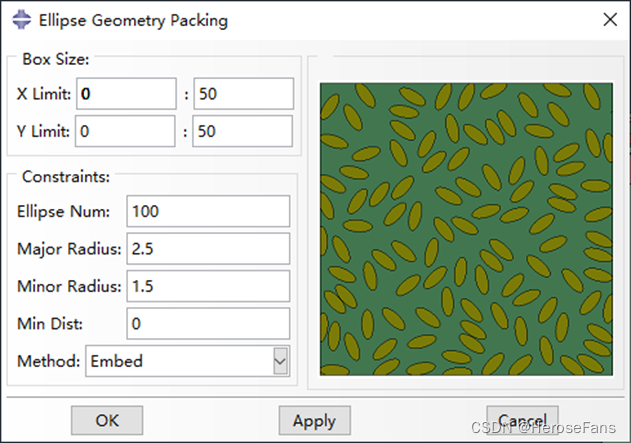Click the Ellipse Geometry Packing title text

[133, 20]
